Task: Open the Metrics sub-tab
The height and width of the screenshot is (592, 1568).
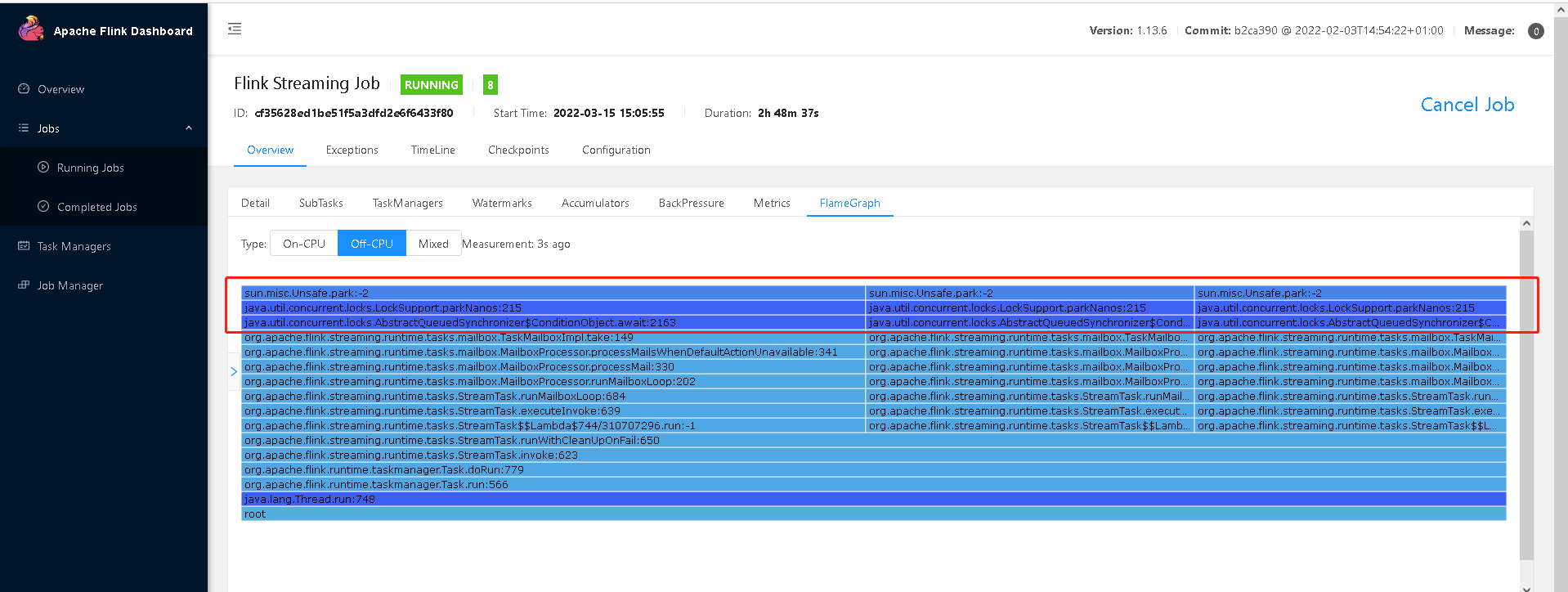Action: tap(772, 203)
